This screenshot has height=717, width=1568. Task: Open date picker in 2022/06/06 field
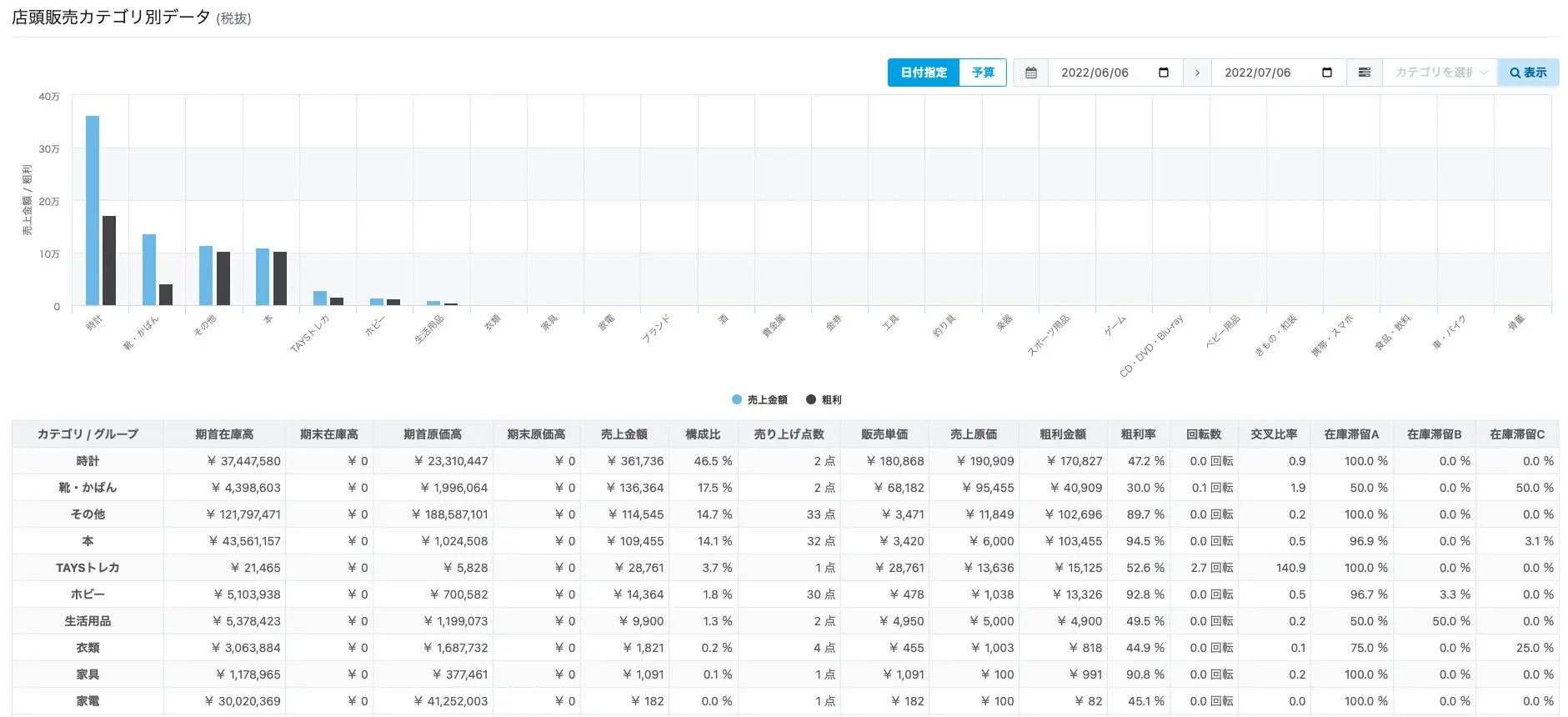(x=1164, y=73)
